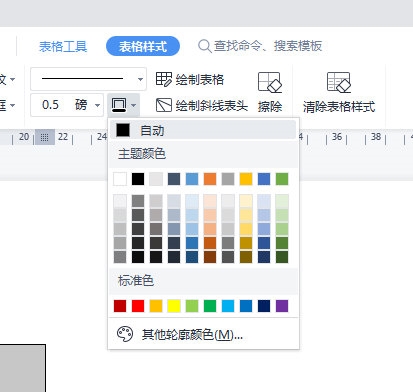Screen dimensions: 413x392
Task: Pick the darkest green shade swatch
Action: tap(282, 257)
